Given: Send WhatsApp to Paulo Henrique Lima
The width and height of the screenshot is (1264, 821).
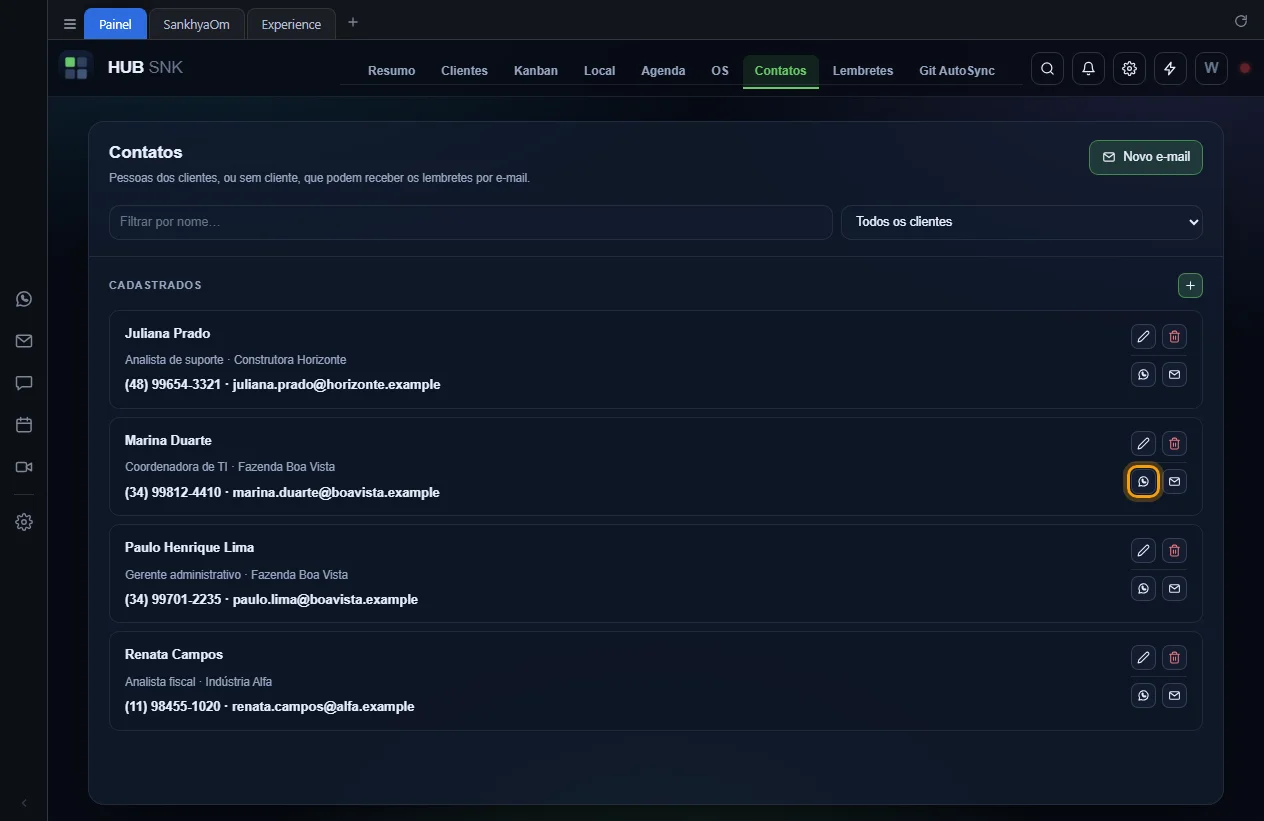Looking at the screenshot, I should 1143,589.
